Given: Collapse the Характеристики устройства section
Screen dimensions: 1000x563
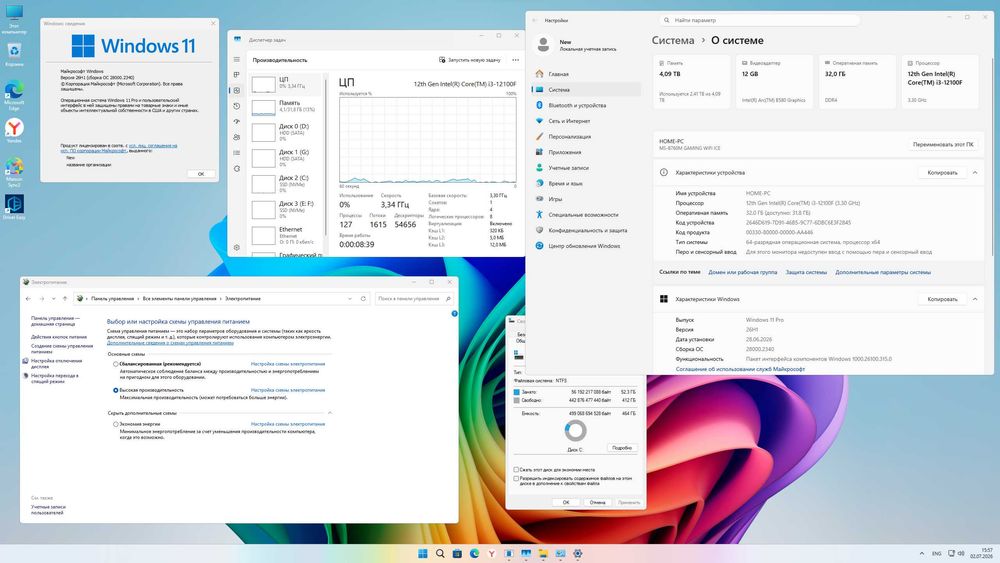Looking at the screenshot, I should [x=975, y=173].
